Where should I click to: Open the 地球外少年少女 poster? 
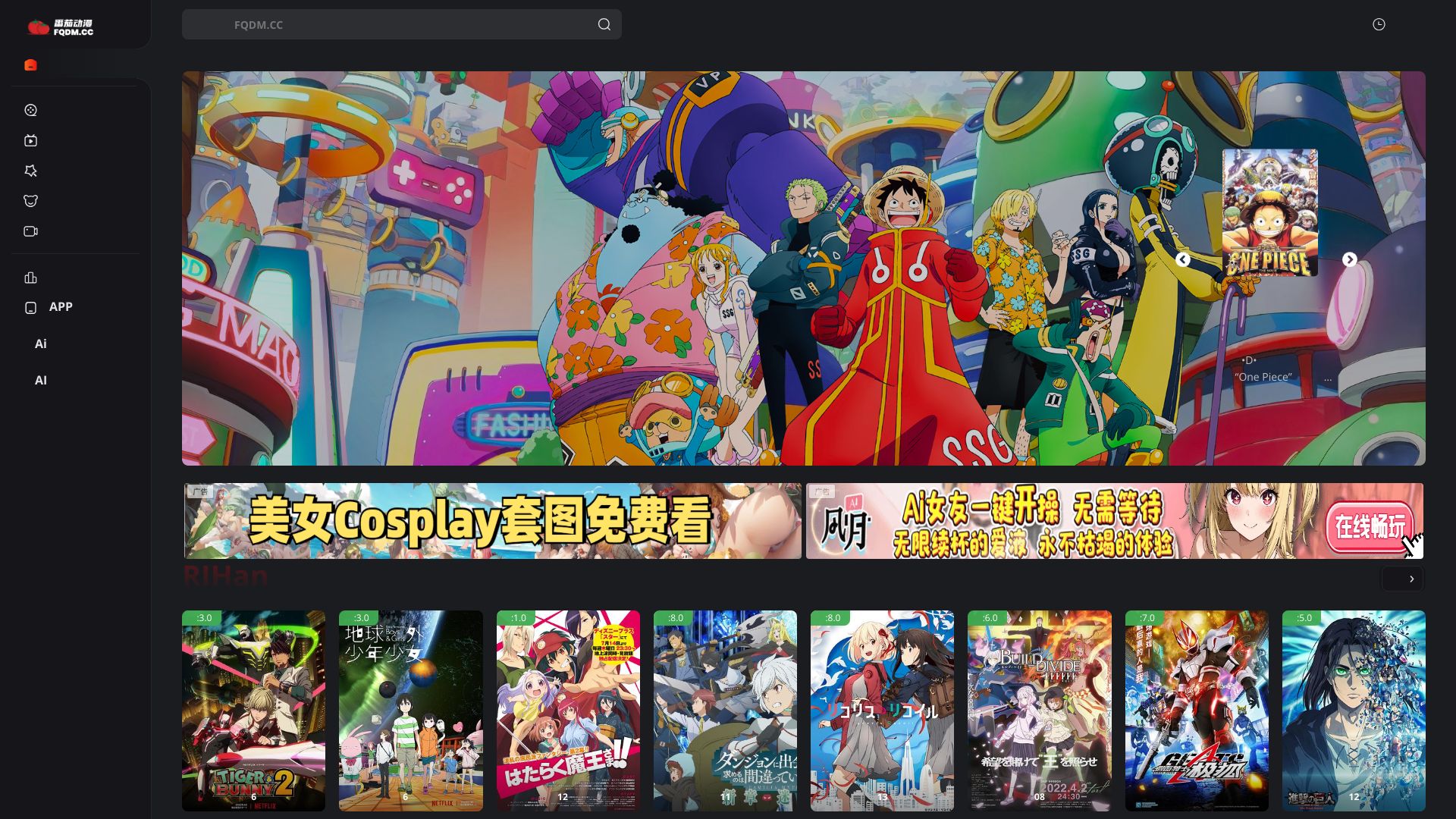410,711
